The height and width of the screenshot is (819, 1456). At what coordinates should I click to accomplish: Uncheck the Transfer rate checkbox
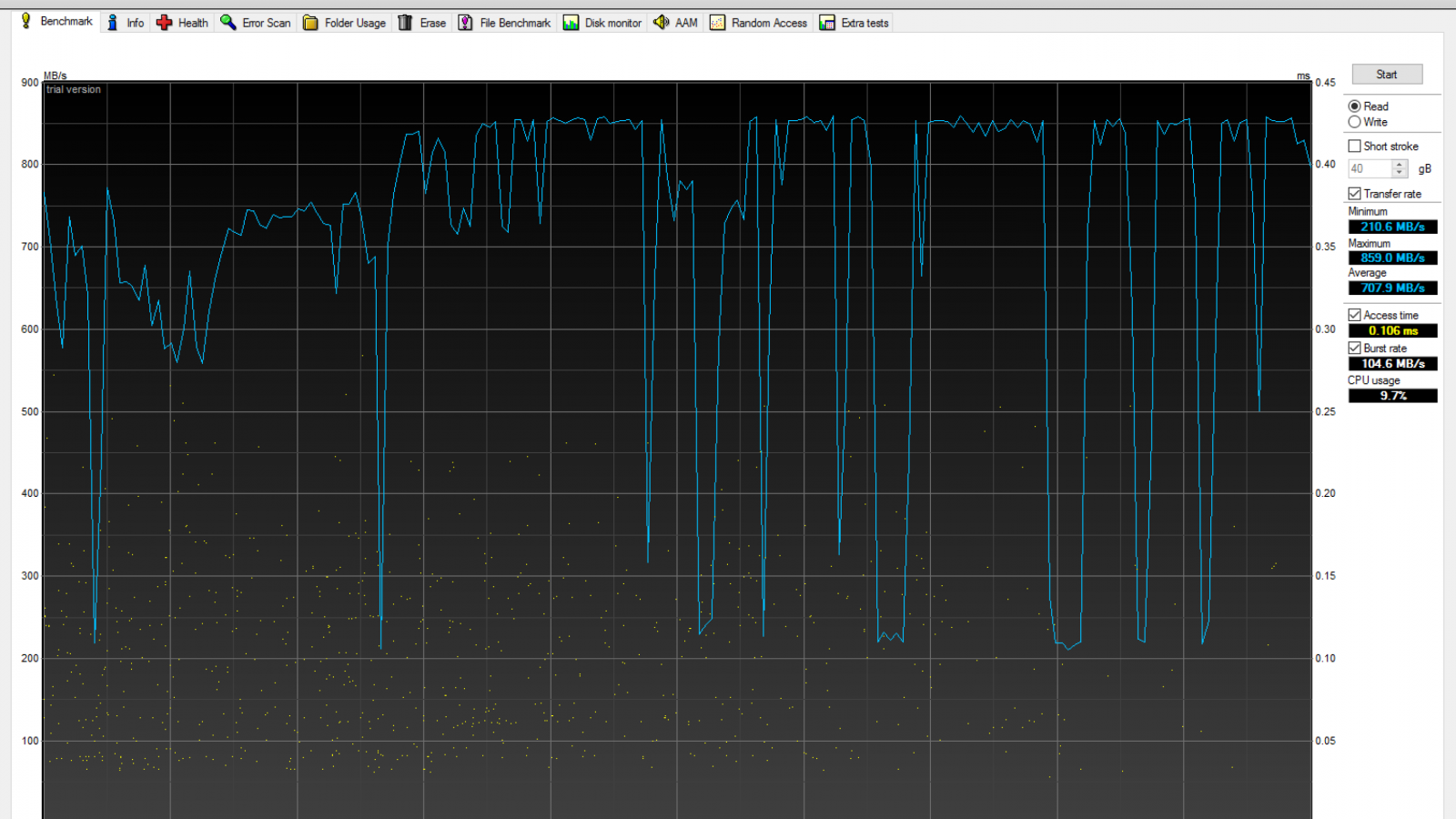[x=1354, y=194]
